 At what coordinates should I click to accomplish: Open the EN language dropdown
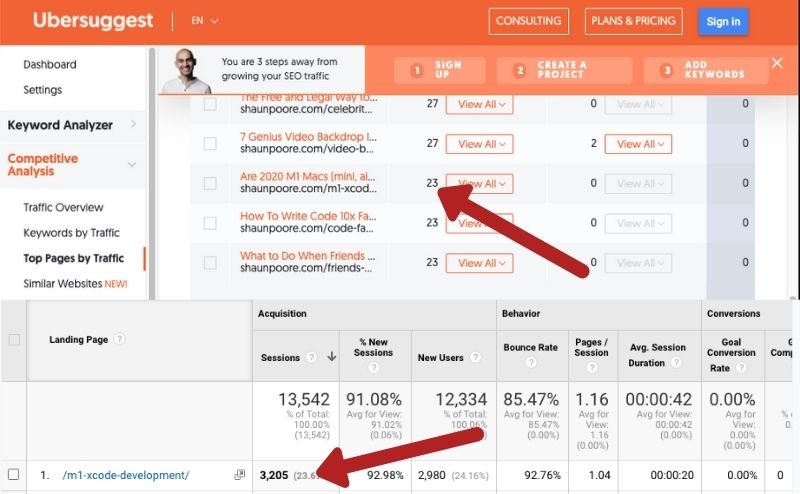pos(205,21)
